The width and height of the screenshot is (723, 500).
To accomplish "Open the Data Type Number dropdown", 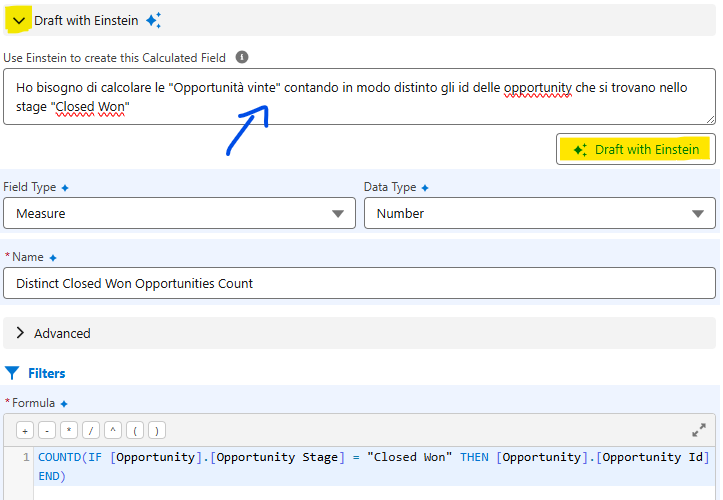I will click(x=540, y=213).
